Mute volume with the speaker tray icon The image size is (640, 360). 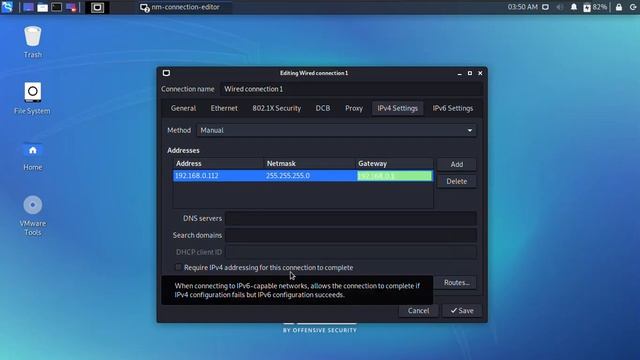(x=560, y=7)
